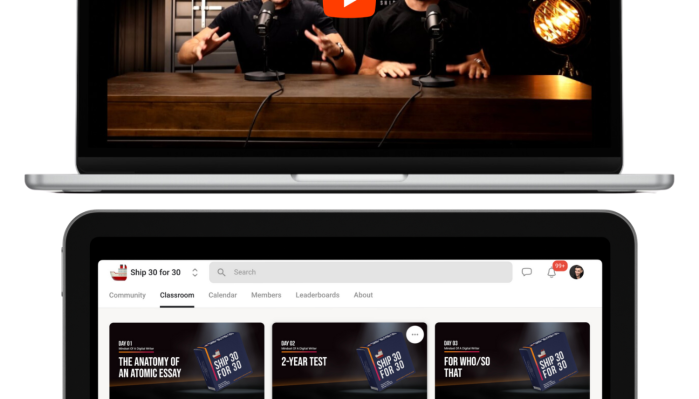Click the Ship 30 for 30 ship logo
Image resolution: width=699 pixels, height=399 pixels.
click(119, 272)
